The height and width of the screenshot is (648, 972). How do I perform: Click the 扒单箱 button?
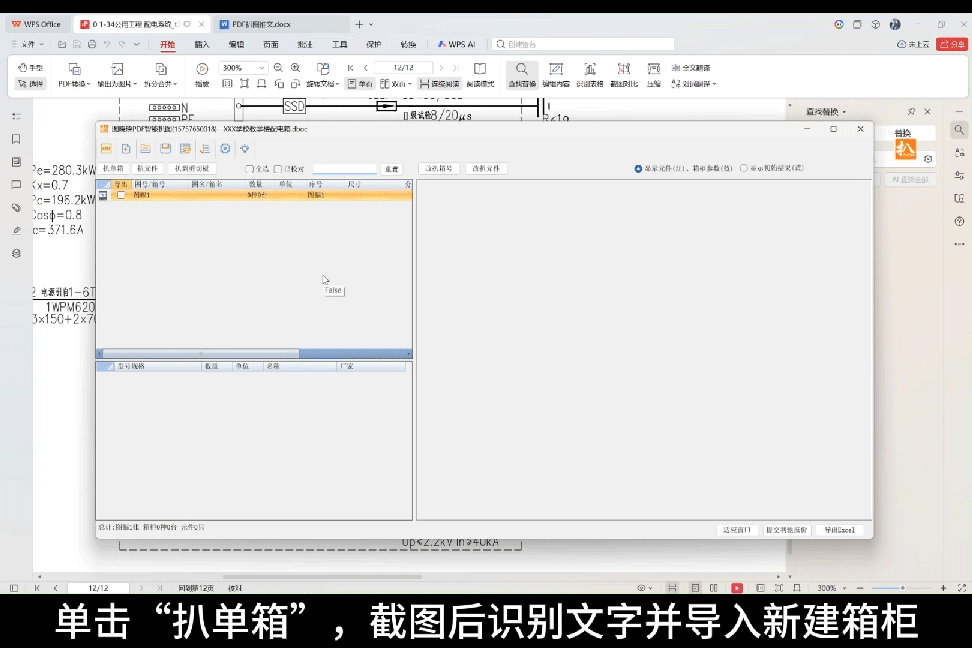tap(113, 169)
